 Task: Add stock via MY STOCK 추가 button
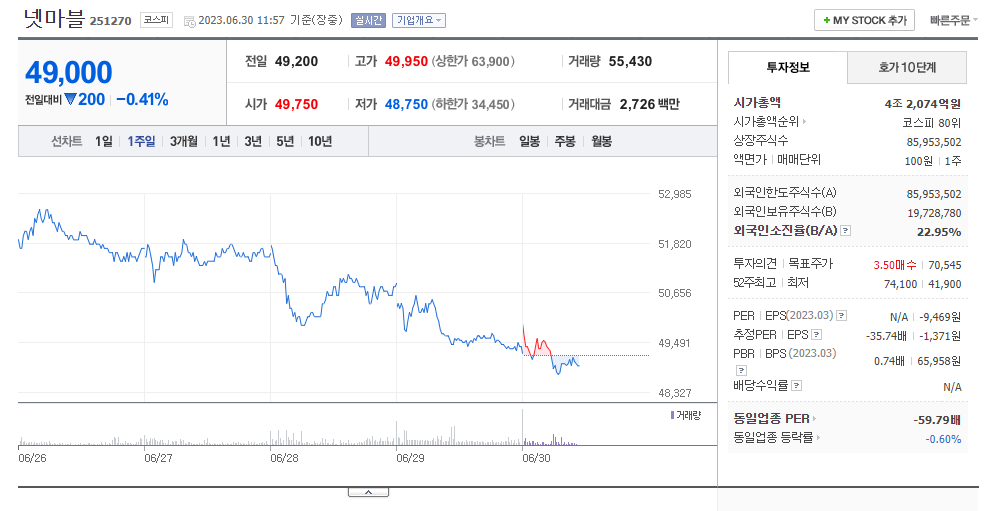pyautogui.click(x=865, y=20)
